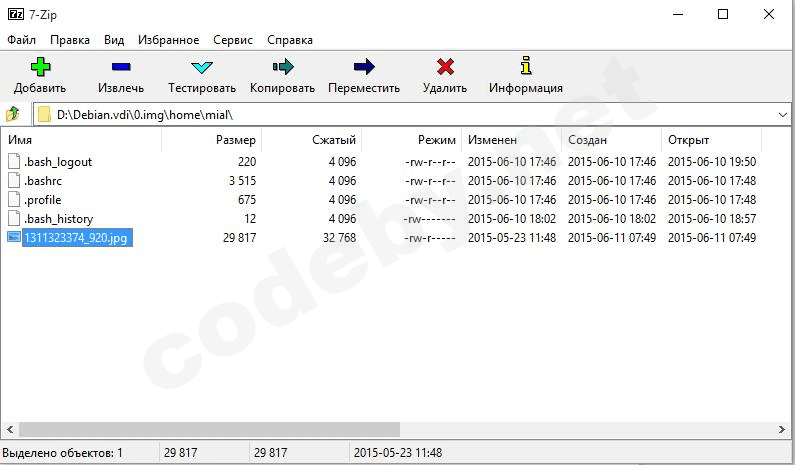Select the .profile file name
The image size is (795, 465).
(x=42, y=200)
